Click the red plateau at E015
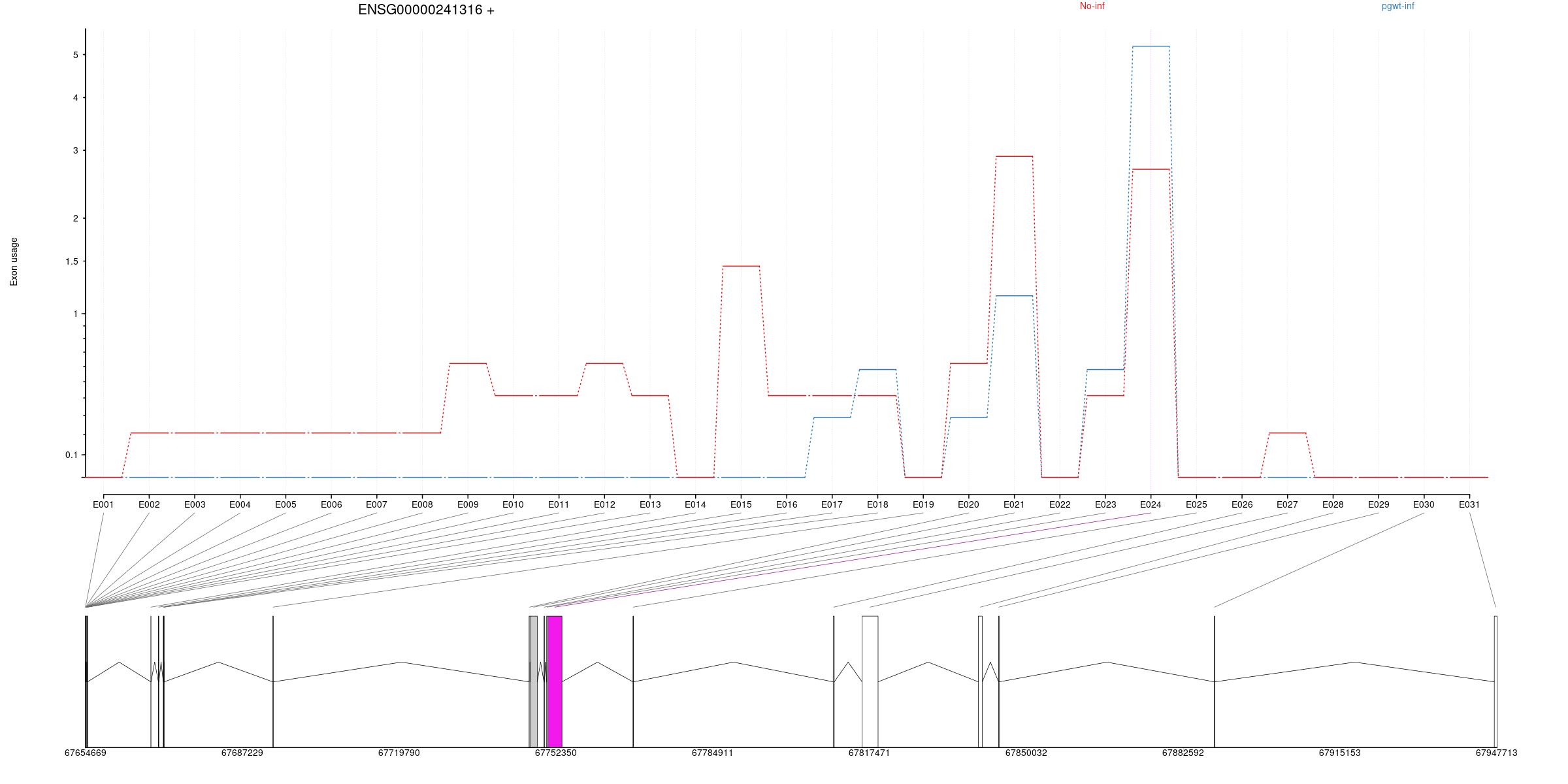This screenshot has width=1568, height=784. 741,266
